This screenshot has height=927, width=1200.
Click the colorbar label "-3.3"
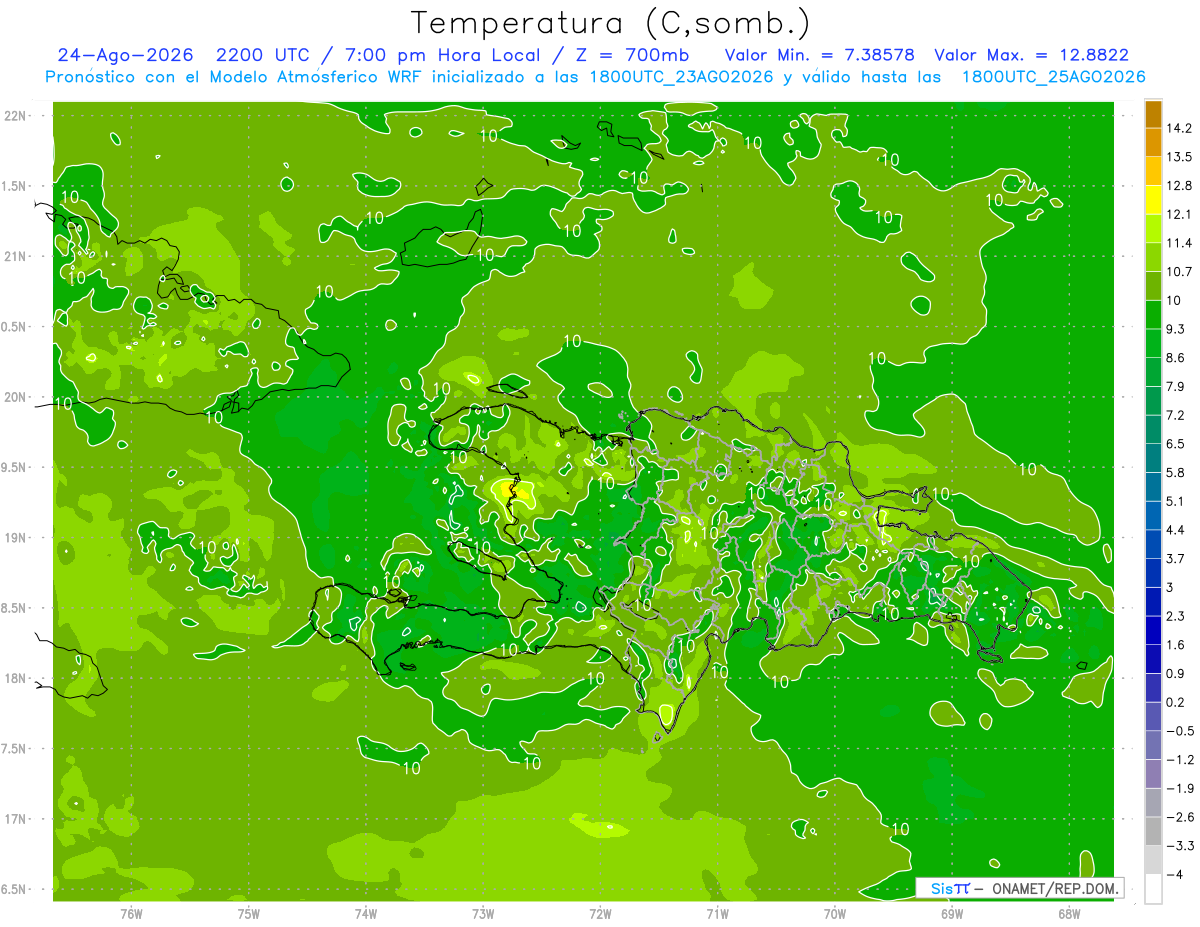click(x=1181, y=846)
